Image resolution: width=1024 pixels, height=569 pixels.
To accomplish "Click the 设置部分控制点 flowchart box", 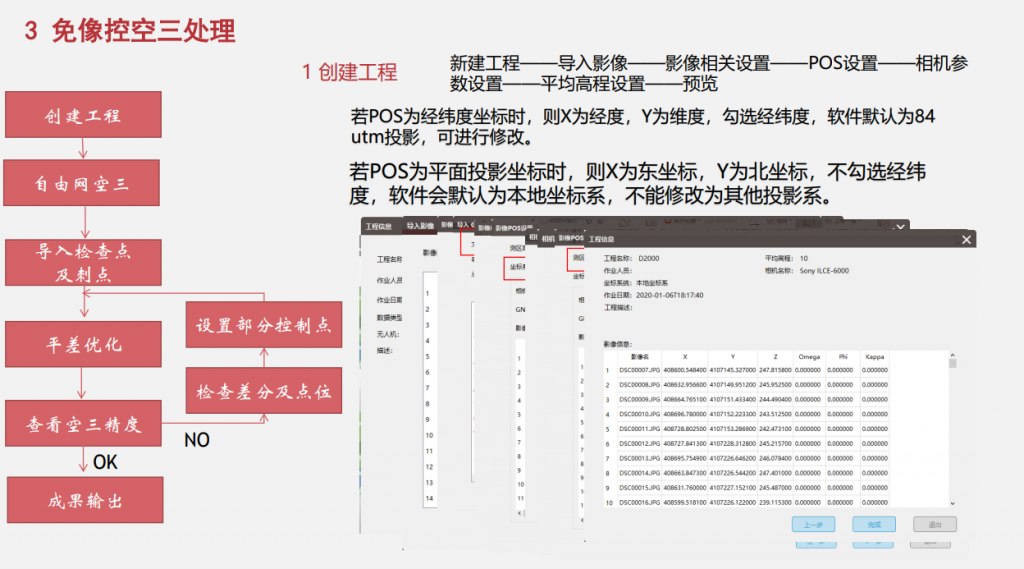I will (264, 325).
